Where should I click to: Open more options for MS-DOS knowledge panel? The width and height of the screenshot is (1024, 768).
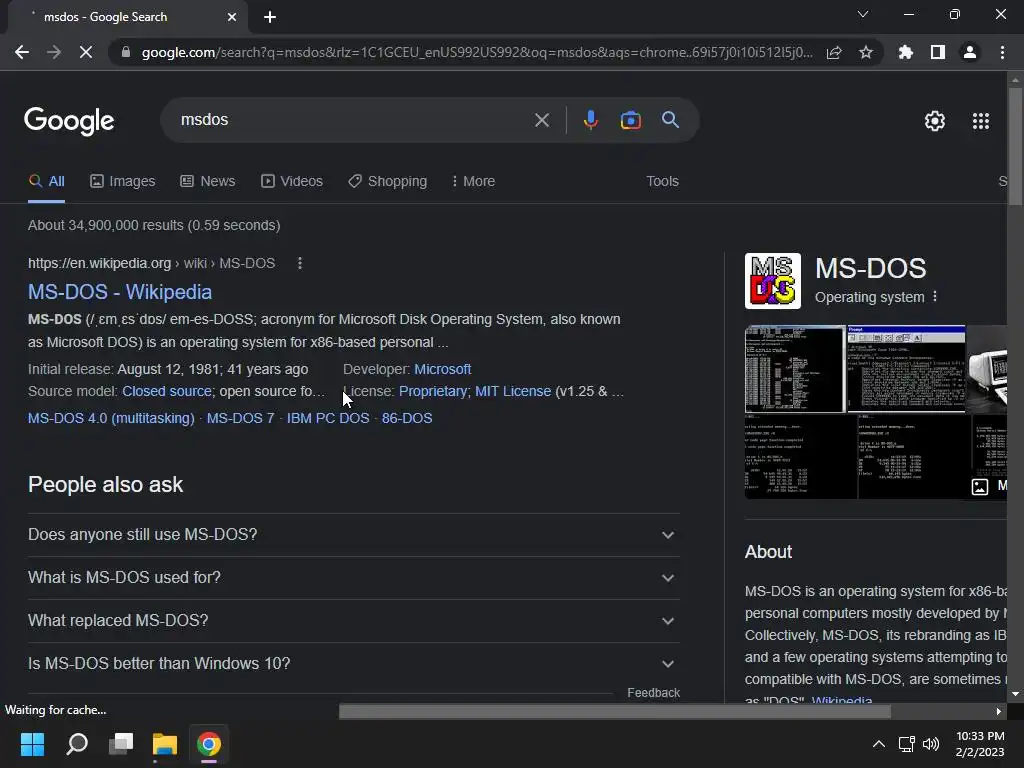click(x=935, y=296)
